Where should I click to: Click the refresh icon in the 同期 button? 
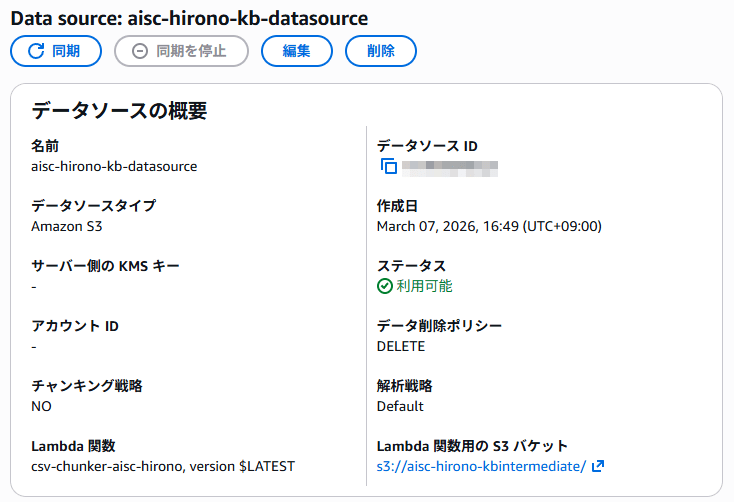tap(36, 51)
